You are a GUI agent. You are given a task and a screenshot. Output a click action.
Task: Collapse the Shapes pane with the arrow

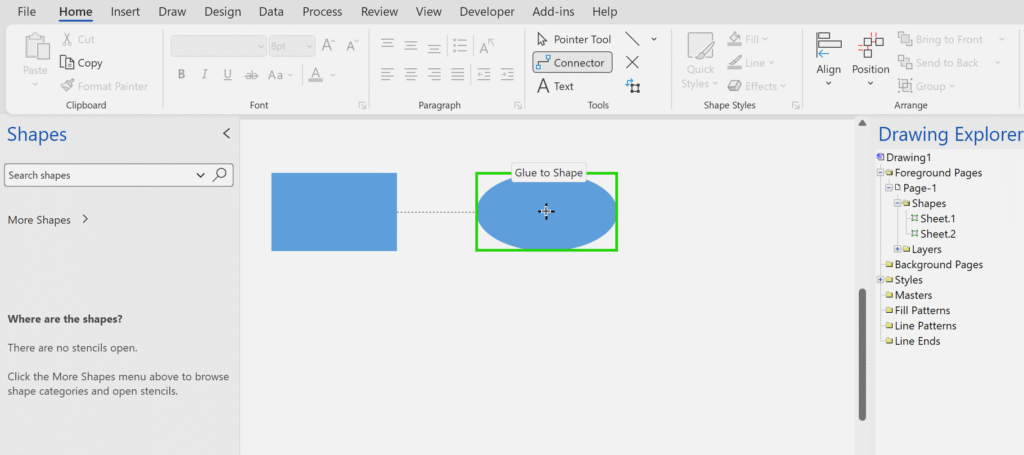coord(226,134)
